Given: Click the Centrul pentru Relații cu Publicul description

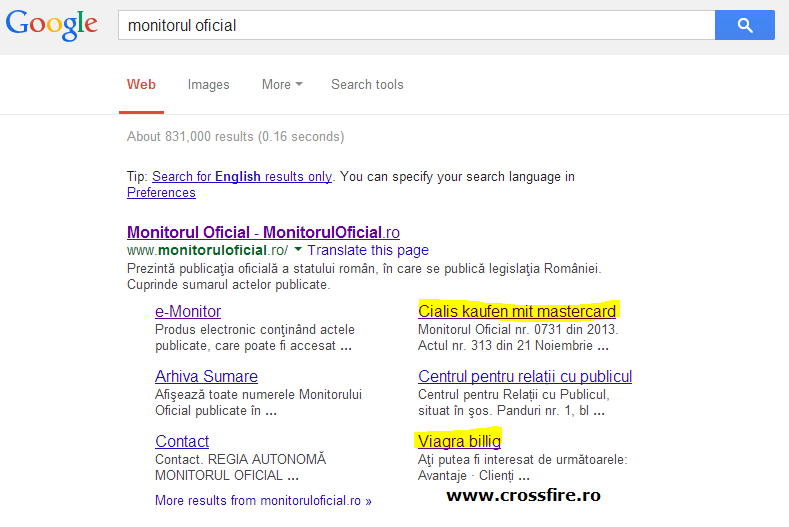Looking at the screenshot, I should pyautogui.click(x=514, y=403).
